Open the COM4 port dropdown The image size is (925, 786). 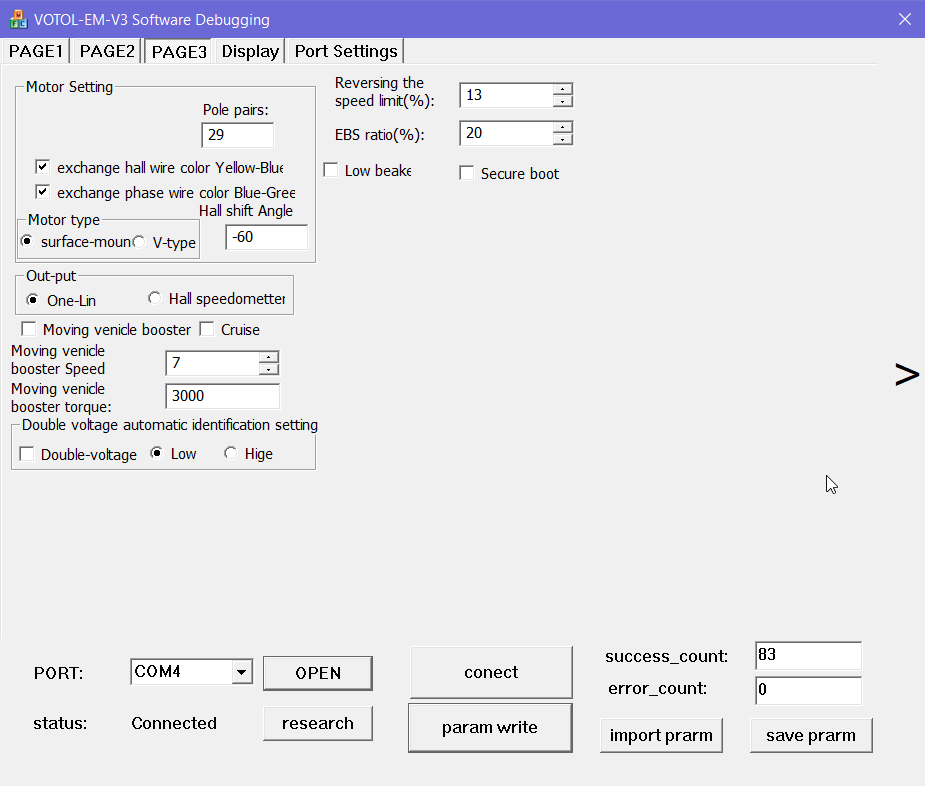pos(241,673)
